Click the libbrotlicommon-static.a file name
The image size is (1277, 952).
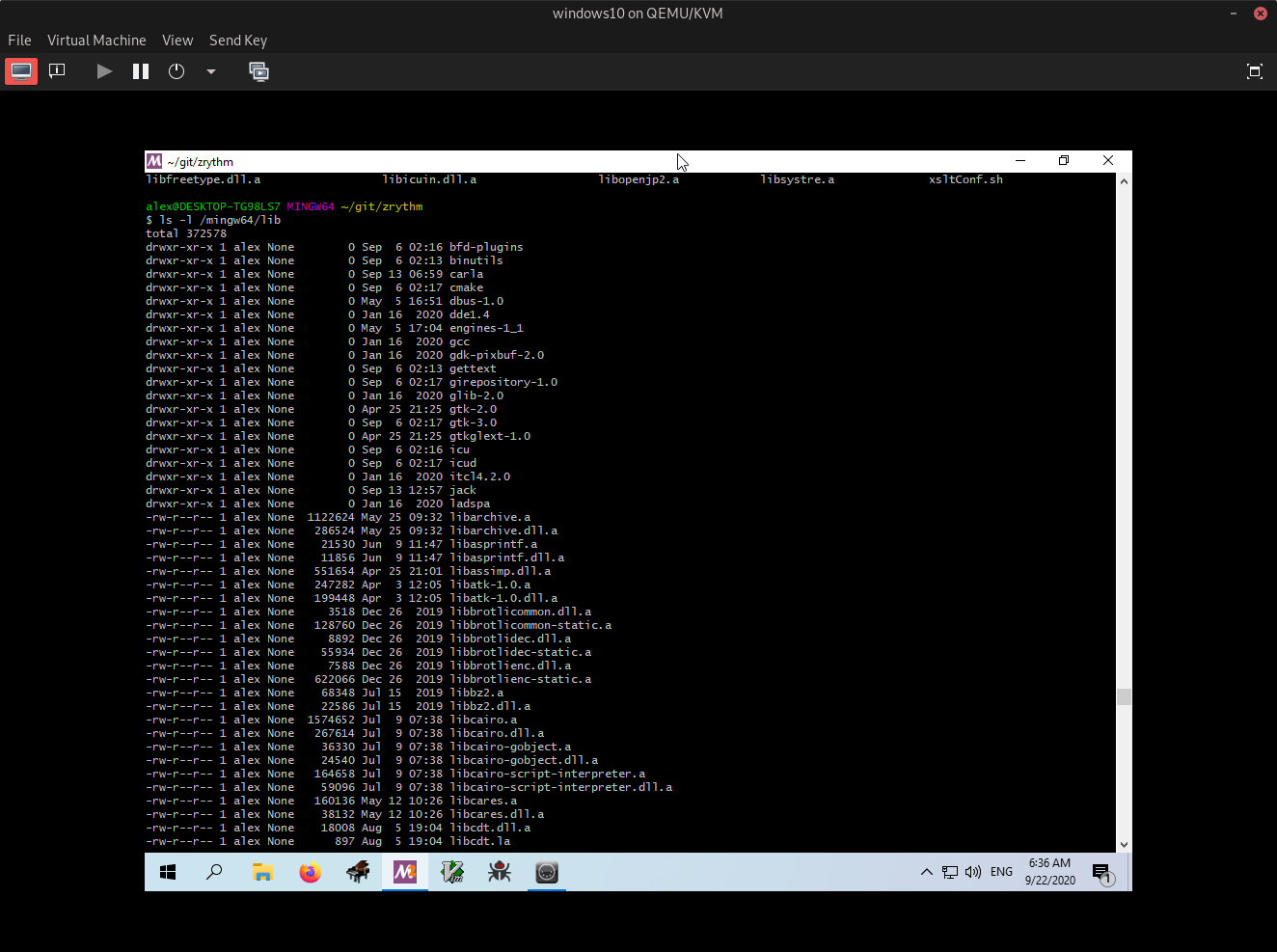pos(530,625)
